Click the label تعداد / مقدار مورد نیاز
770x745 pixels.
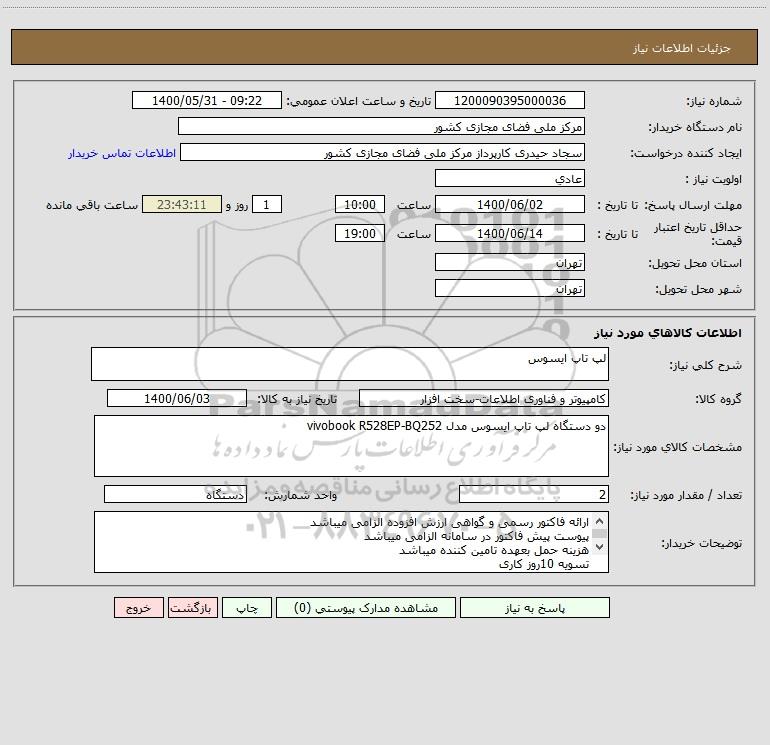coord(686,495)
